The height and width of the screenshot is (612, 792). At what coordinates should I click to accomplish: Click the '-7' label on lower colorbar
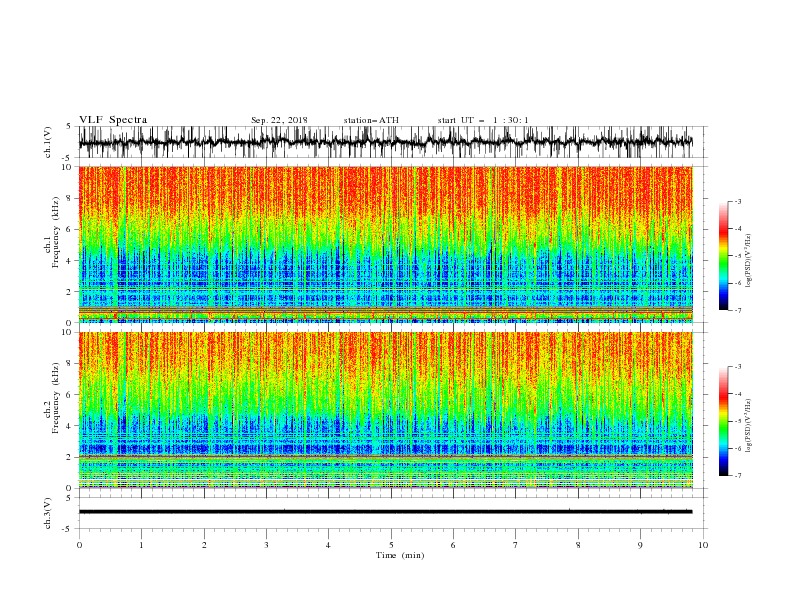[738, 476]
